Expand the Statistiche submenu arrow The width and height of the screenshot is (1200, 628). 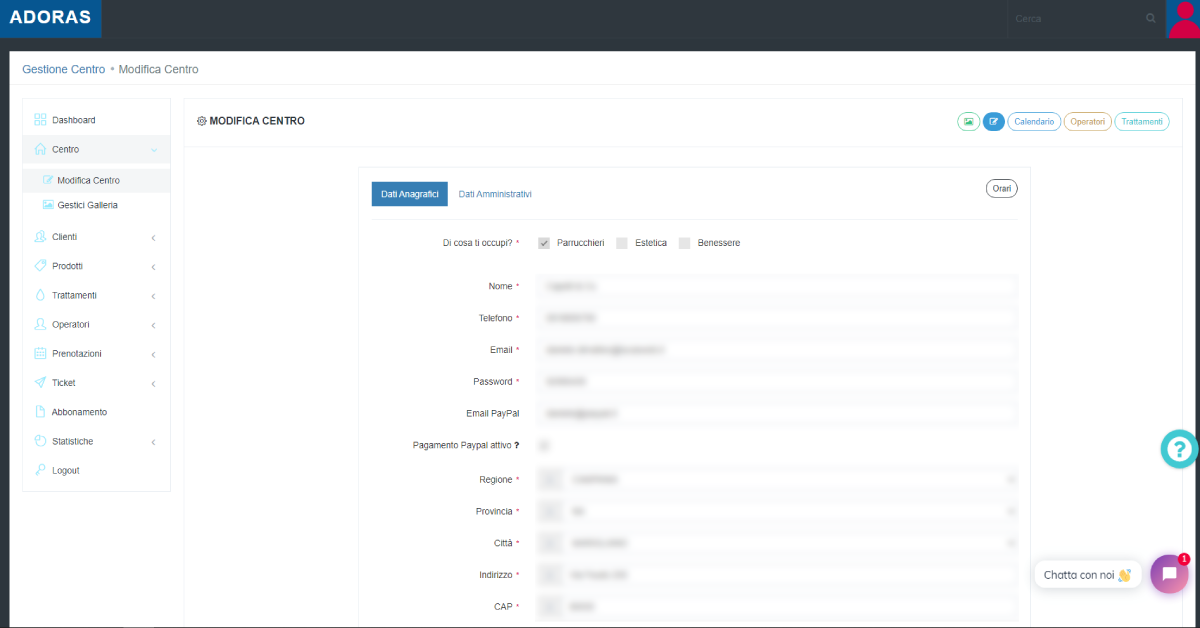(x=153, y=442)
